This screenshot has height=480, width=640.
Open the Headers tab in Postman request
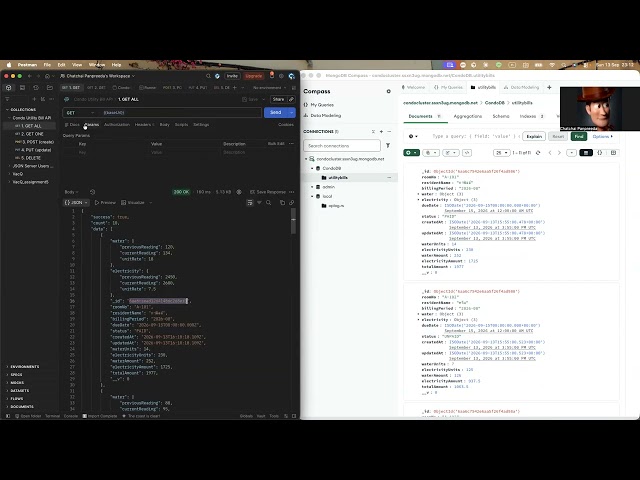144,124
